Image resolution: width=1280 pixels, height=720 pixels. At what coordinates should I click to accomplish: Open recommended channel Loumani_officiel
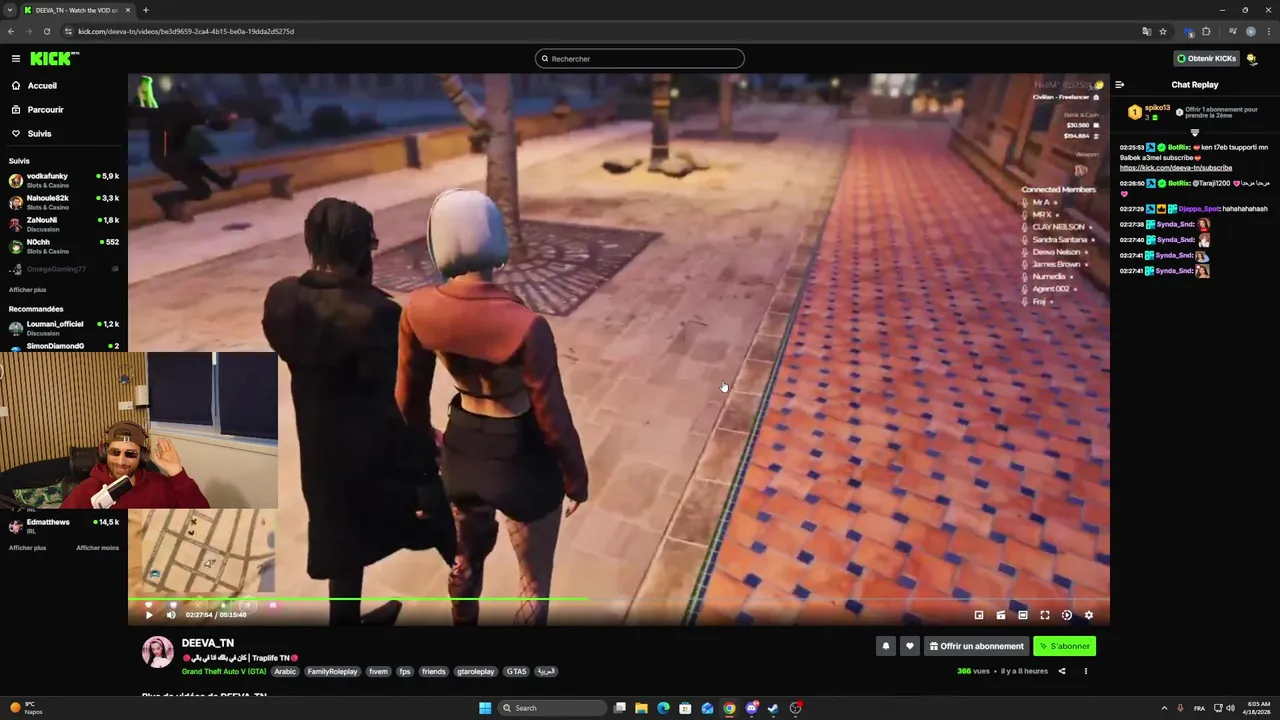tap(64, 328)
